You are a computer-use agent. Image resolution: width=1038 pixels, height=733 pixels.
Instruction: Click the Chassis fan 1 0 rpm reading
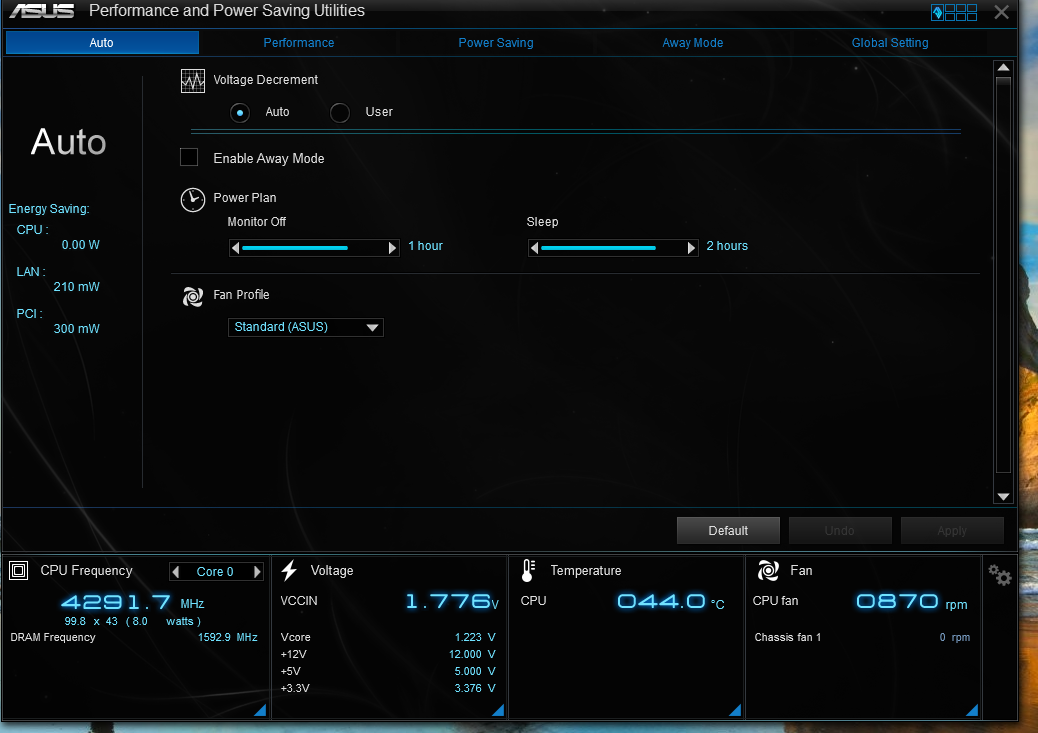(x=955, y=637)
